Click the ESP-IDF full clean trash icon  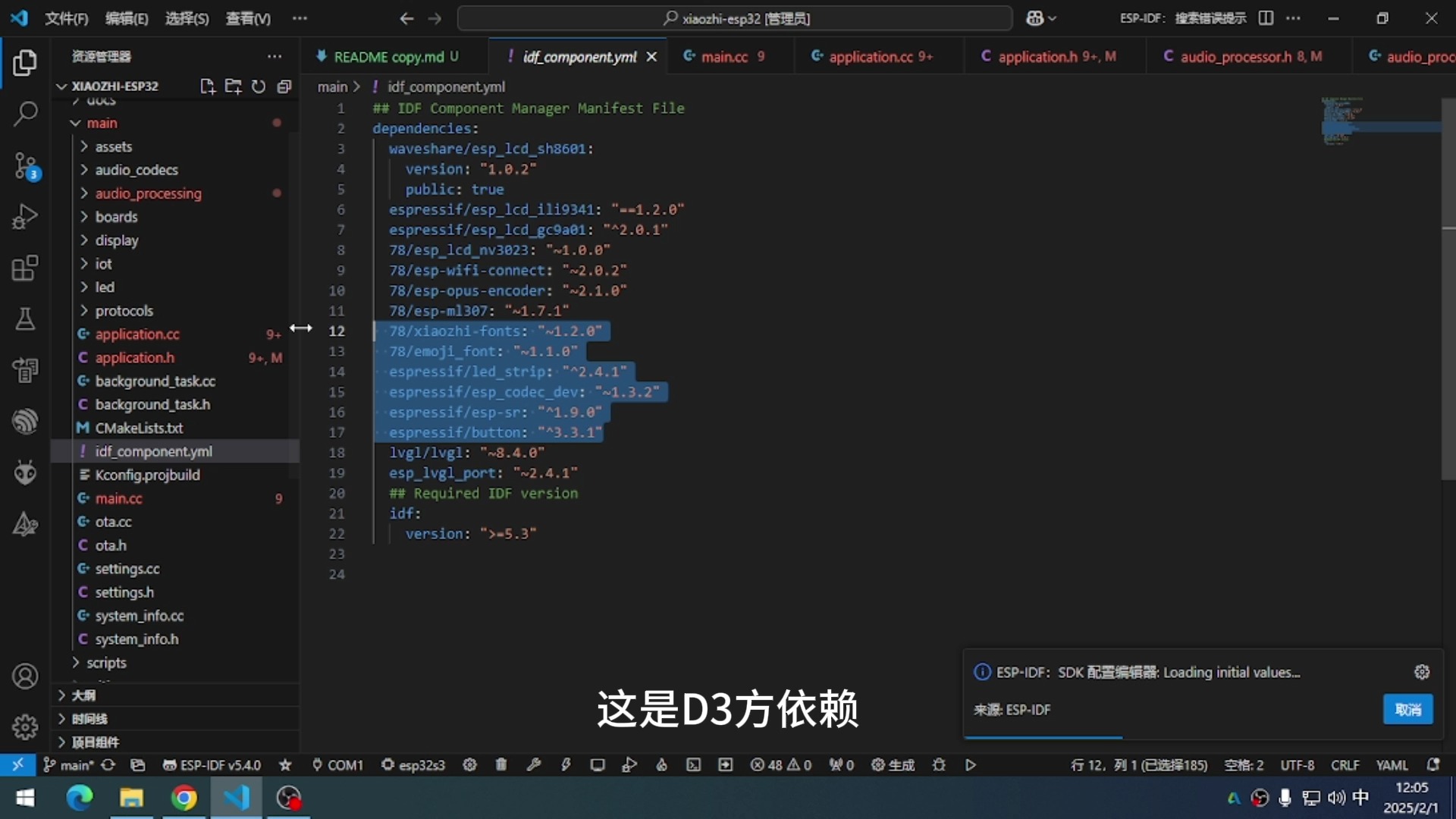(501, 764)
